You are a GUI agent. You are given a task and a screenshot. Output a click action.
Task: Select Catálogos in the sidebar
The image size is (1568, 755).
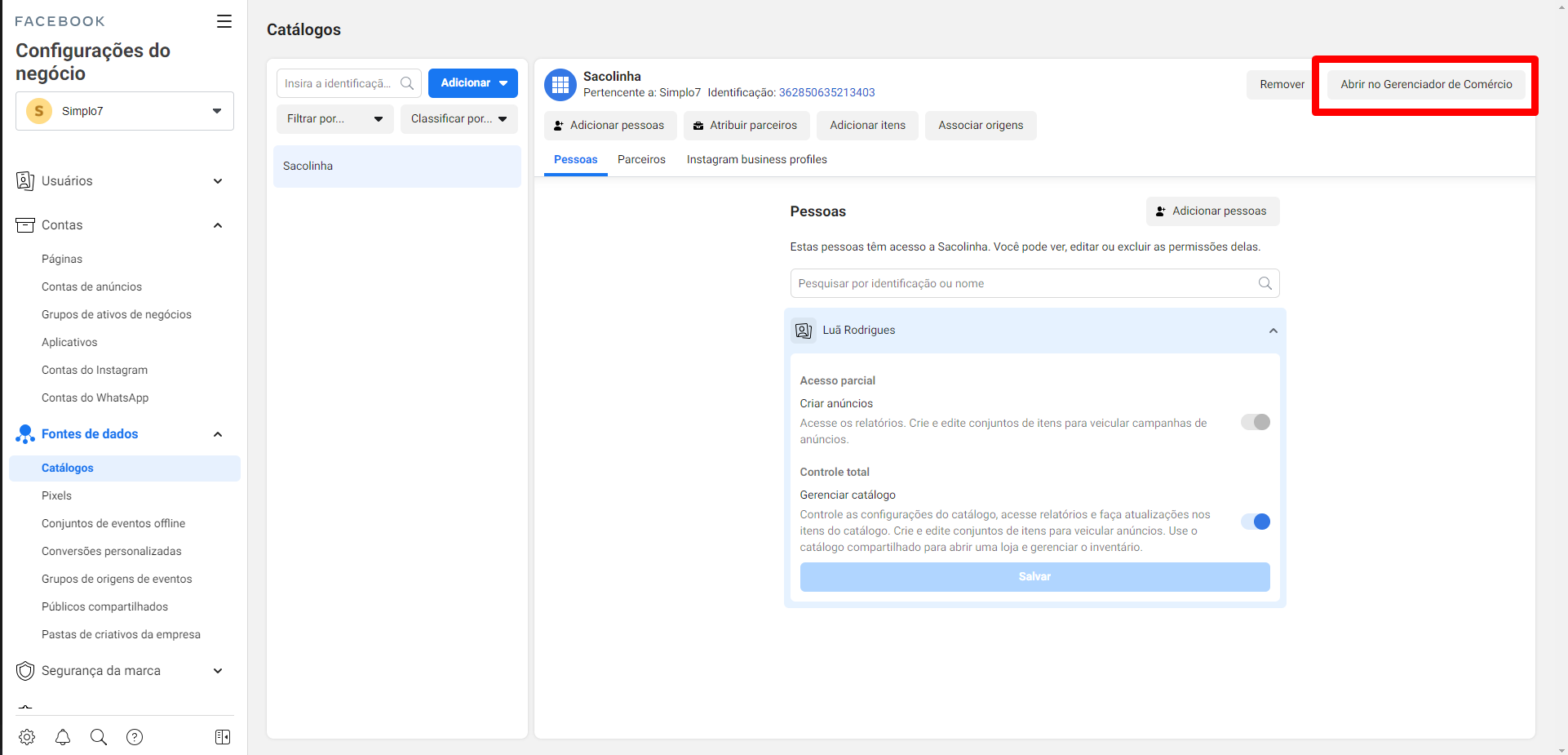[x=125, y=469]
